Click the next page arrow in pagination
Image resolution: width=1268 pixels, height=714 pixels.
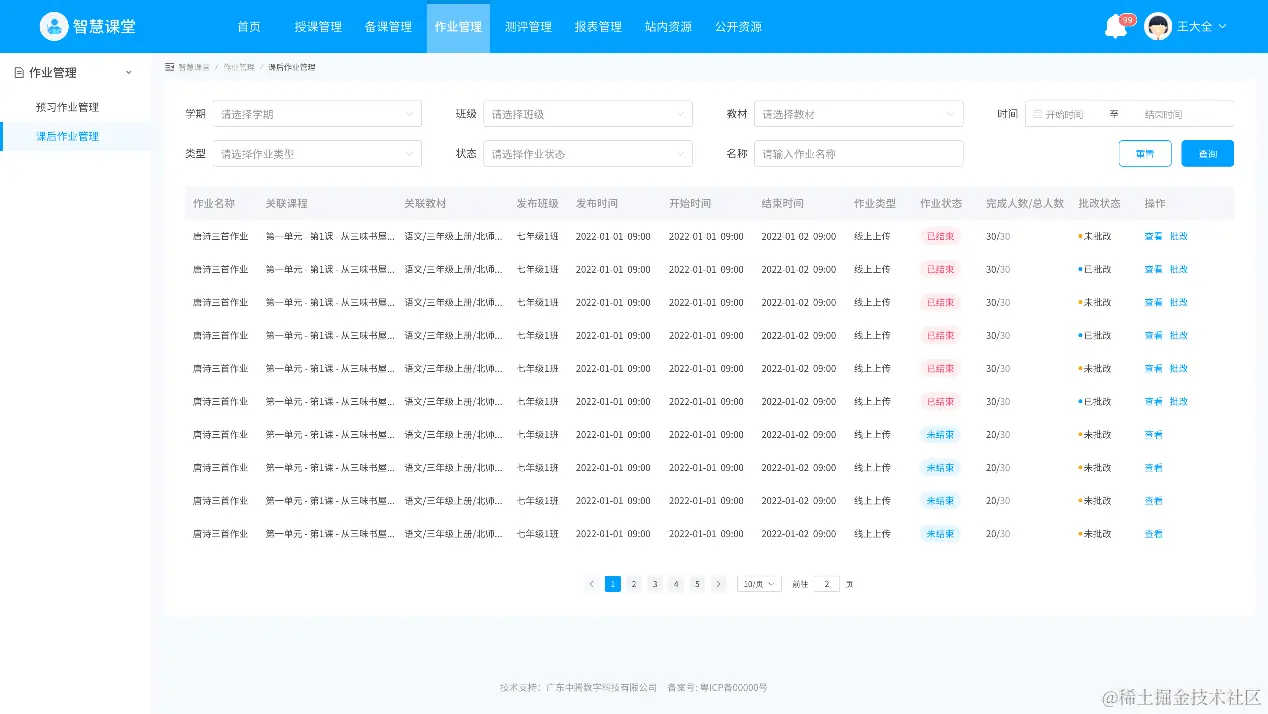tap(718, 583)
